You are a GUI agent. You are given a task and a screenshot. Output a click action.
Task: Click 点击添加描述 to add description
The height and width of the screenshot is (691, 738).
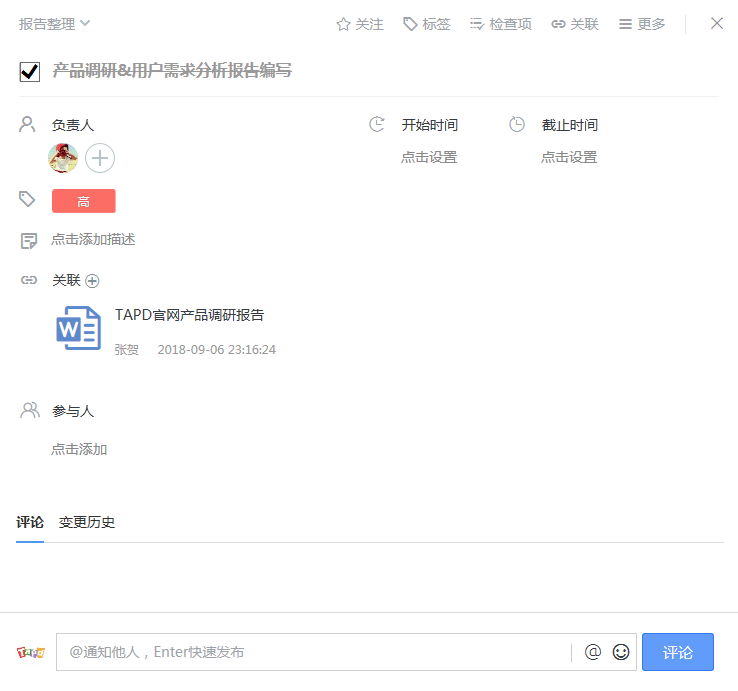93,240
